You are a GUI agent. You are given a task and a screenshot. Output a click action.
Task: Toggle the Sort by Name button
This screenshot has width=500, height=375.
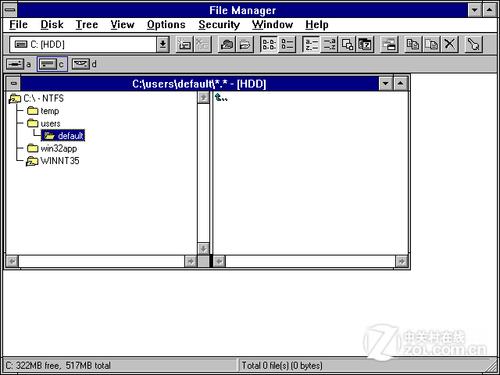[311, 44]
